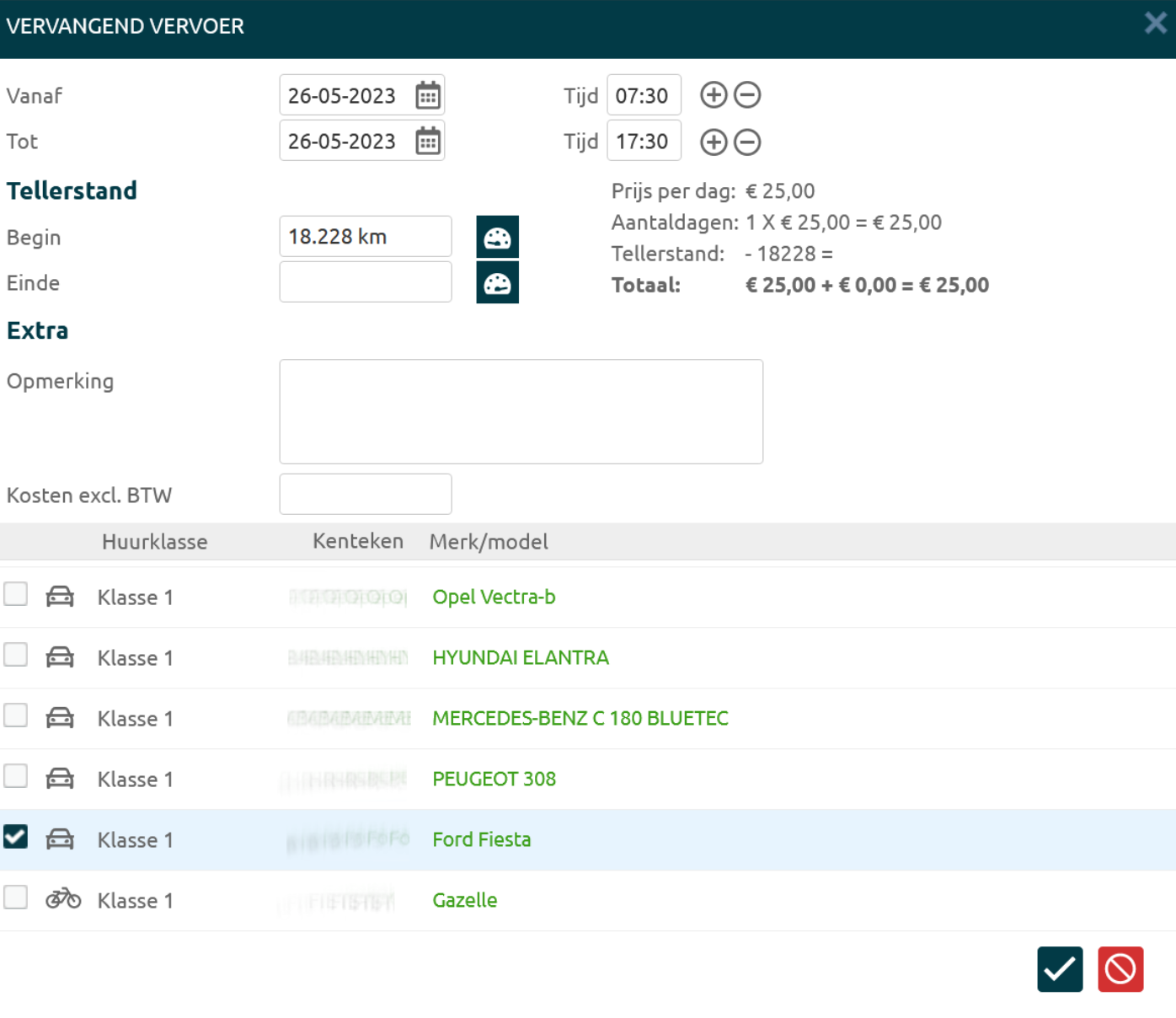
Task: Uncheck the Ford Fiesta checkbox
Action: click(16, 837)
